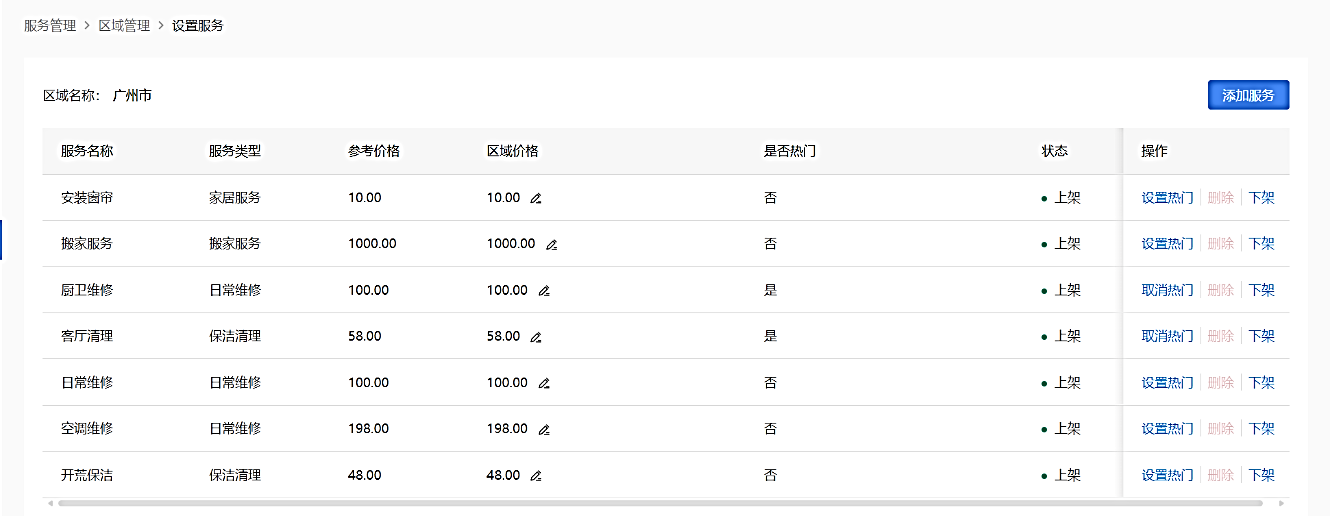Edit region price for 厨卫维修
The height and width of the screenshot is (516, 1330).
click(544, 291)
